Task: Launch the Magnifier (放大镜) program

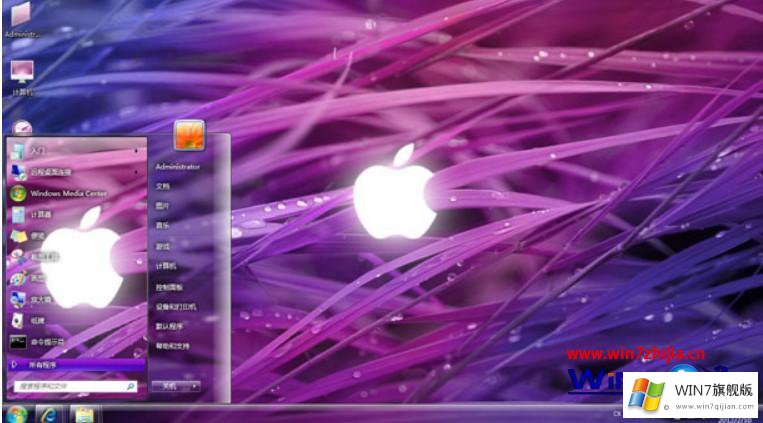Action: (77, 299)
